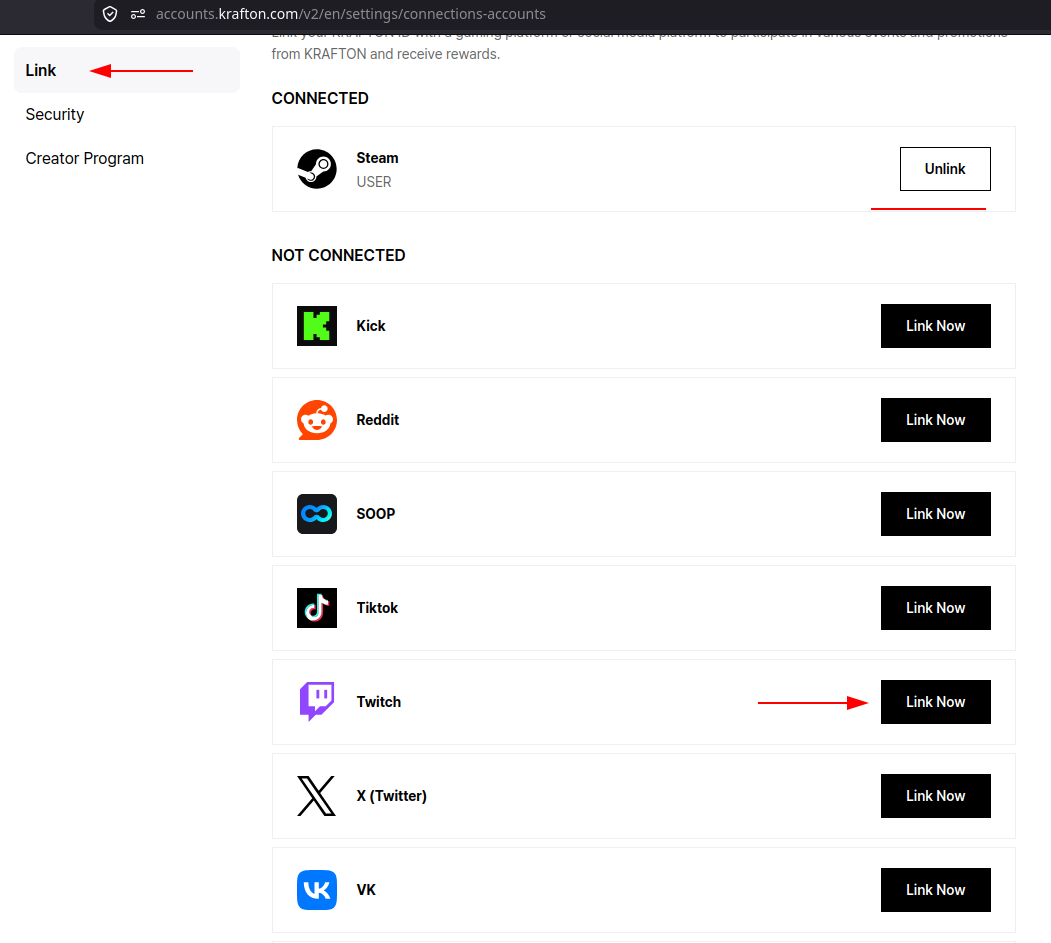
Task: Click the Reddit platform name
Action: 377,420
